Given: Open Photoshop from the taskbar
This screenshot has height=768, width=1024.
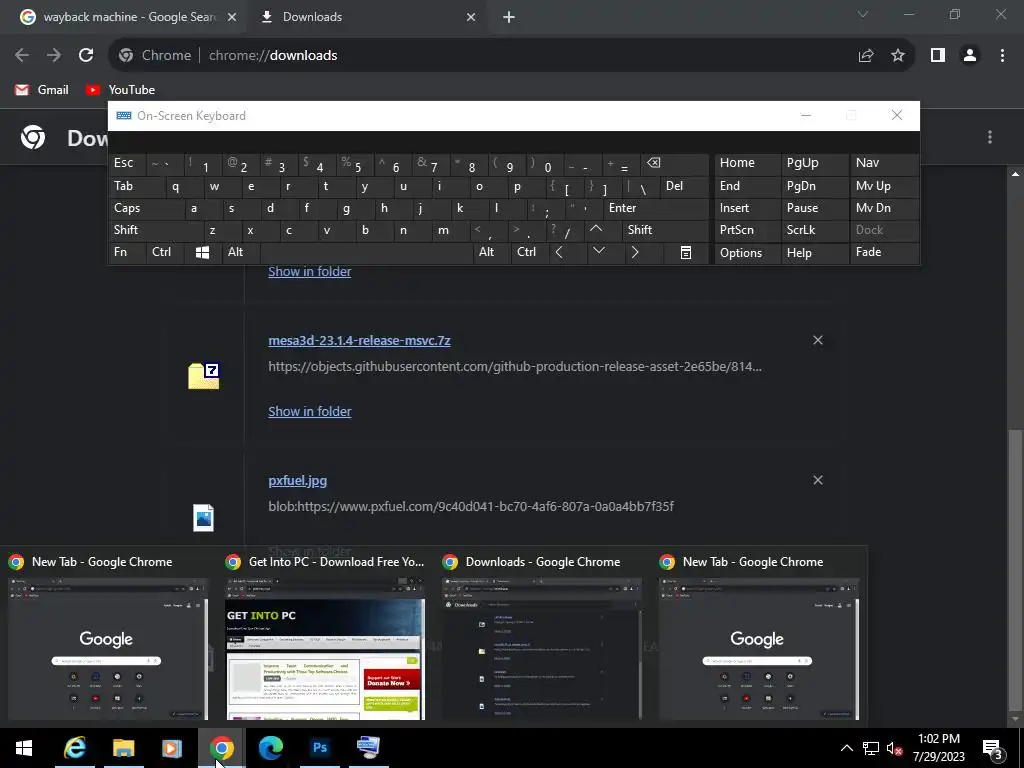Looking at the screenshot, I should (319, 748).
